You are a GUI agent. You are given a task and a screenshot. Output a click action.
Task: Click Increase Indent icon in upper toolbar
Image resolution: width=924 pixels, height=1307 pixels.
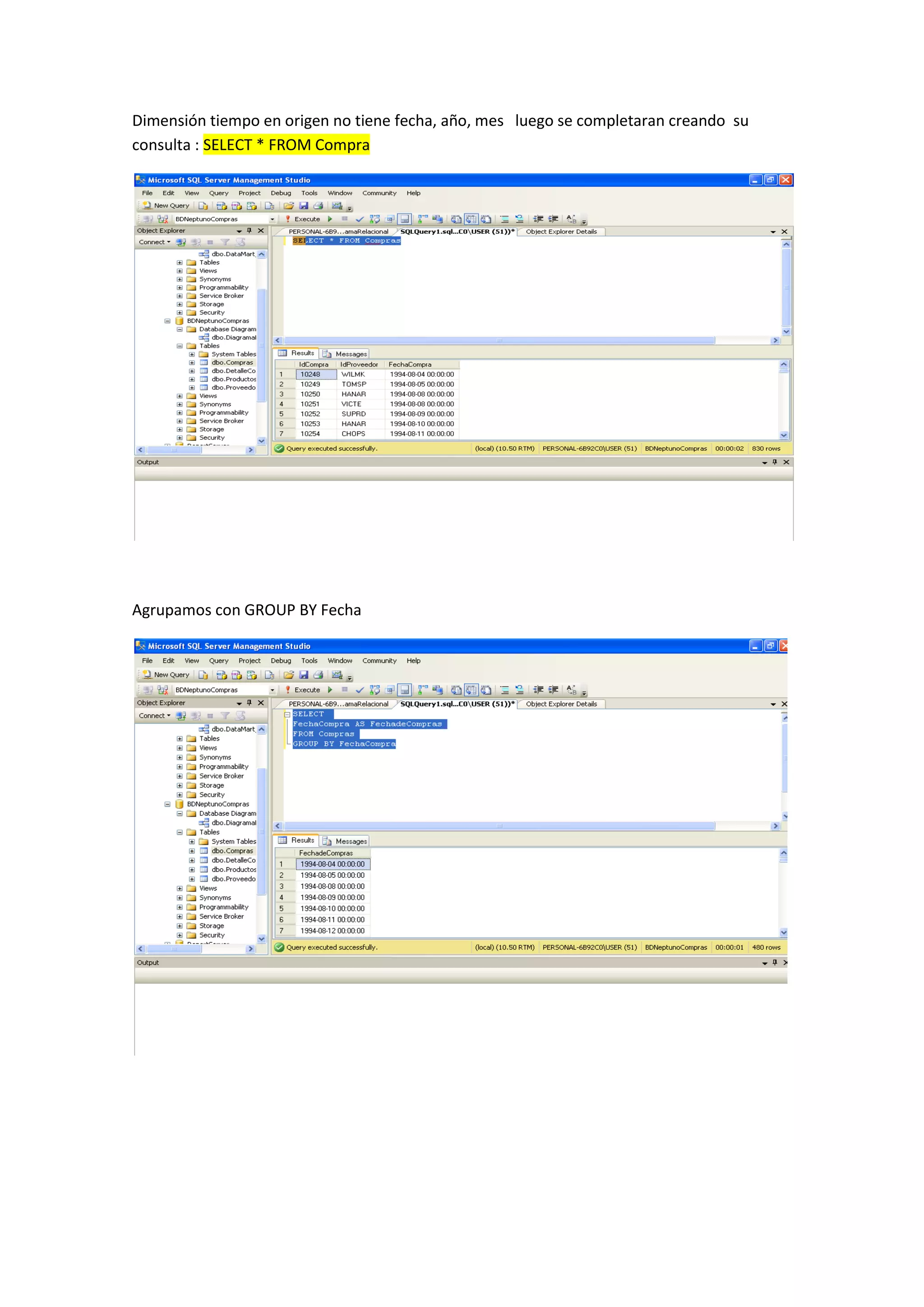point(553,219)
